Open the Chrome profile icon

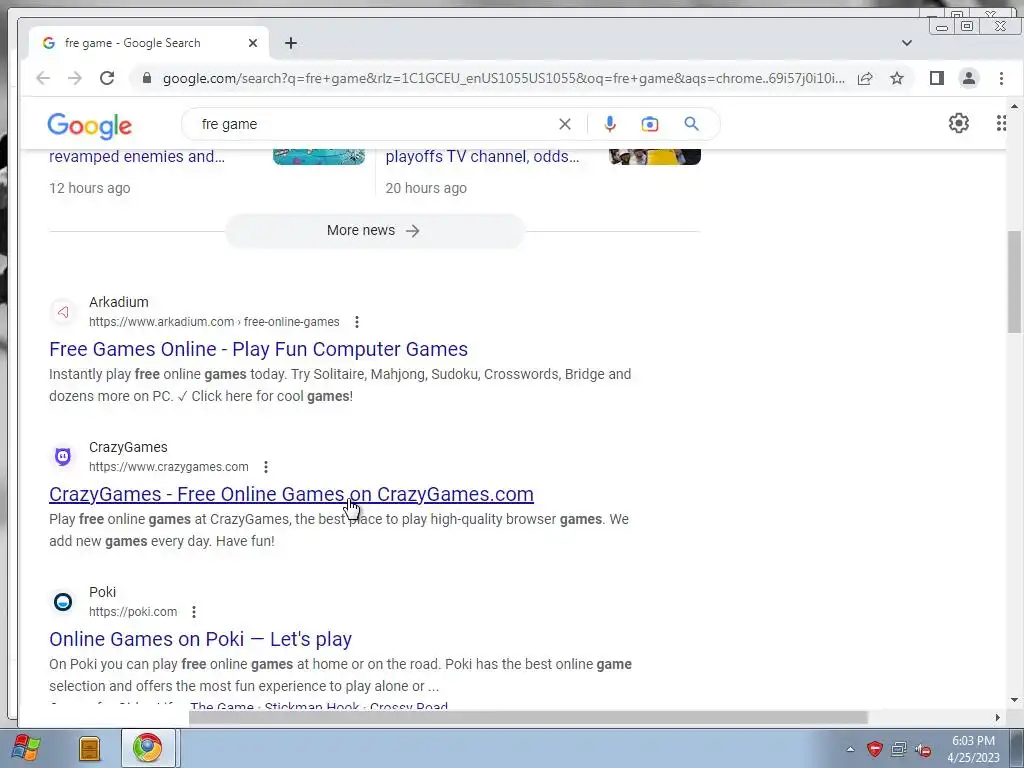click(x=968, y=78)
